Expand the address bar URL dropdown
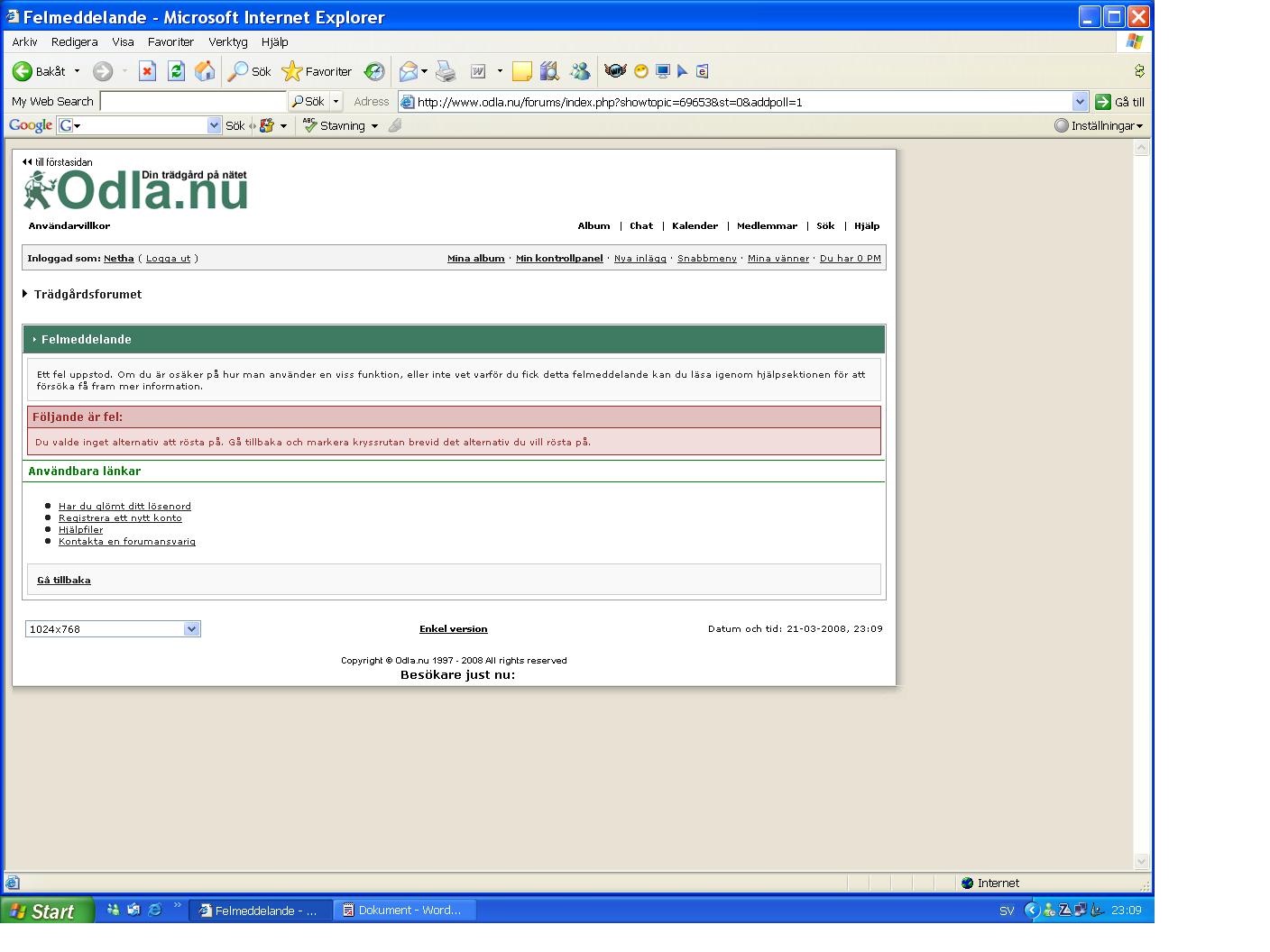 click(x=1080, y=102)
